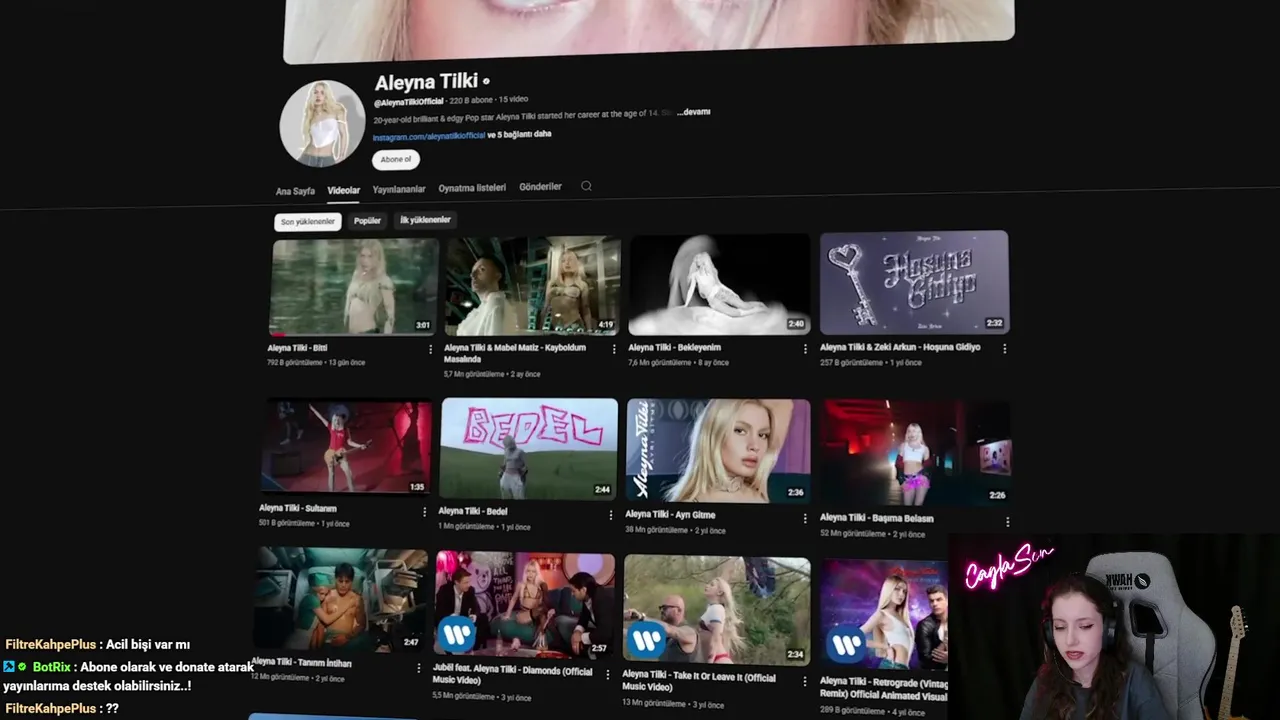Click the Aleyna Tilki channel avatar

point(322,123)
